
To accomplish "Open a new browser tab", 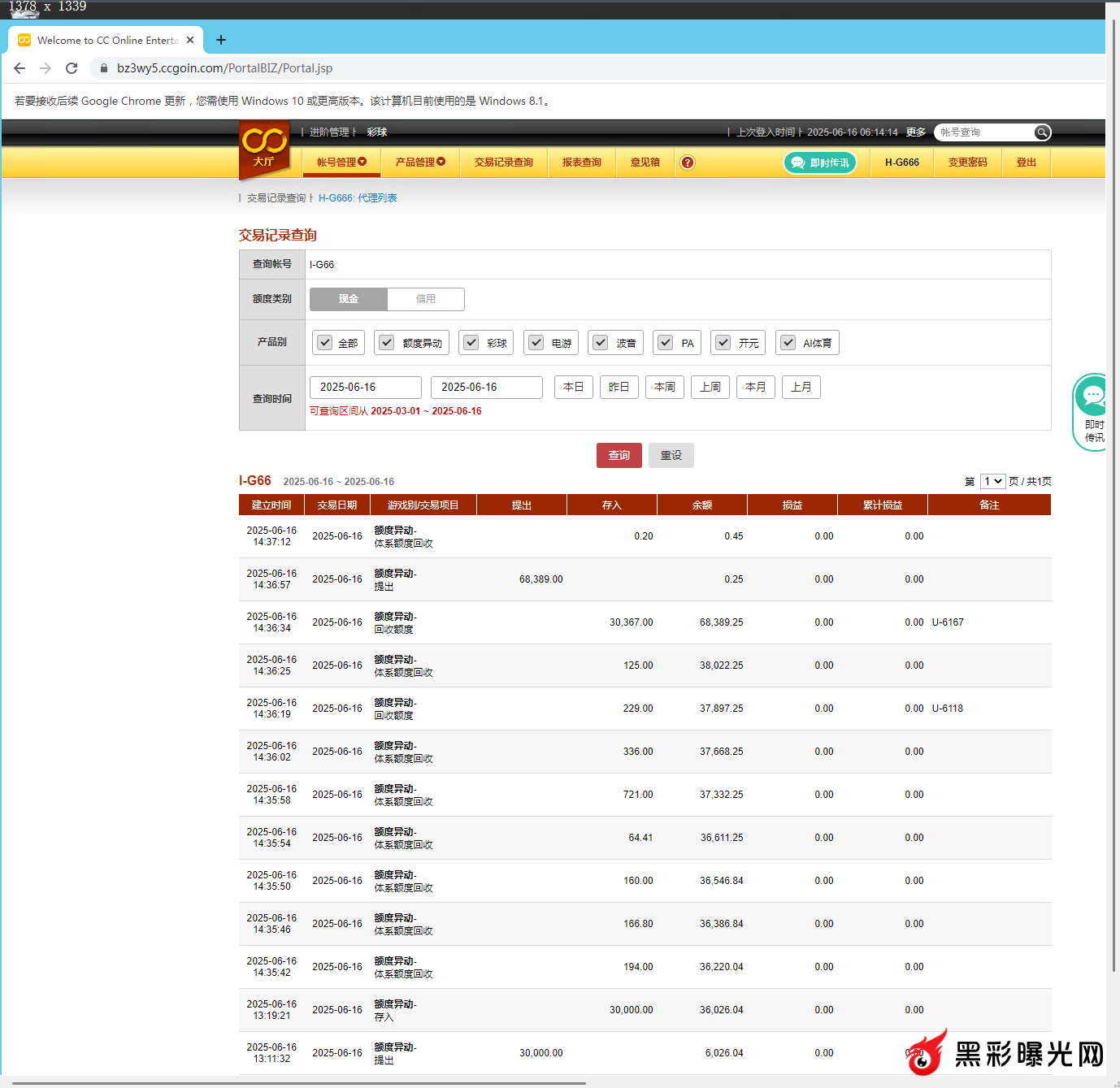I will point(221,40).
